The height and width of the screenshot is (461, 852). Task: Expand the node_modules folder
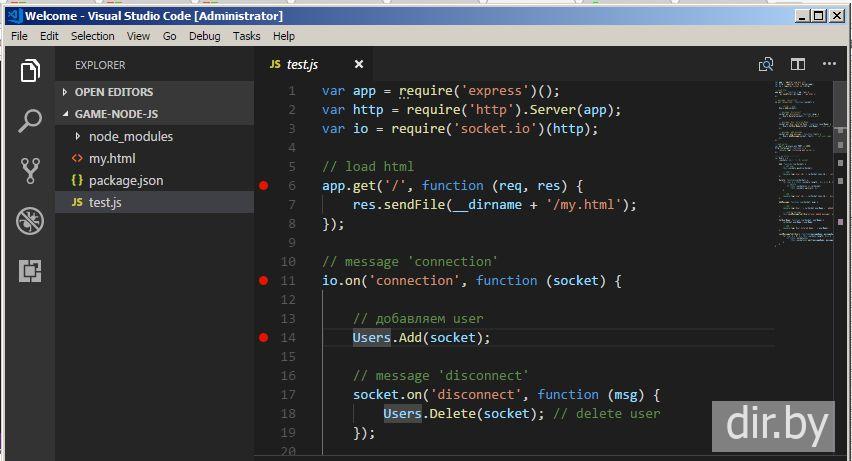[130, 136]
